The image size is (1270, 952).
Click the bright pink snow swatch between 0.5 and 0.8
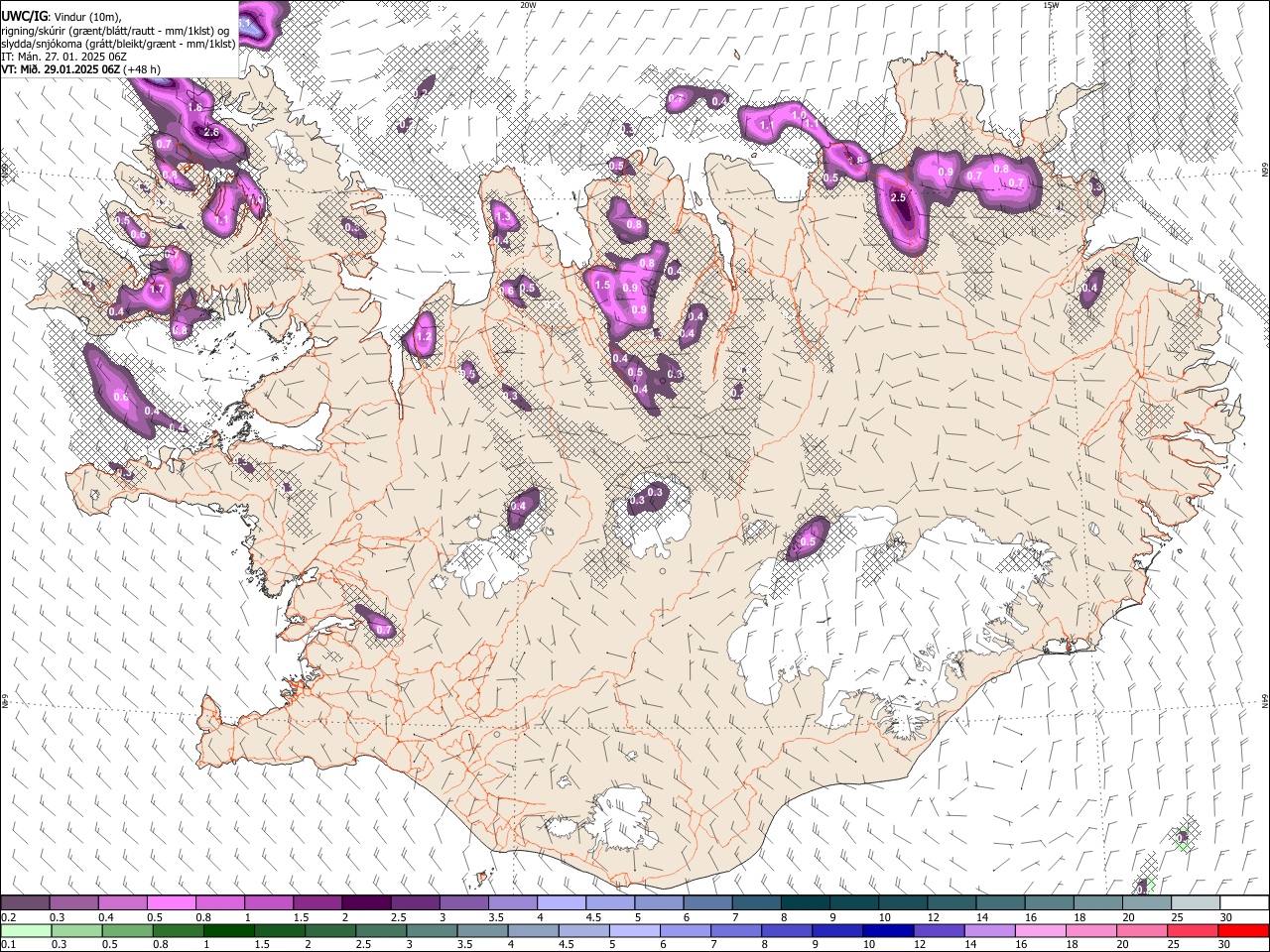click(171, 903)
